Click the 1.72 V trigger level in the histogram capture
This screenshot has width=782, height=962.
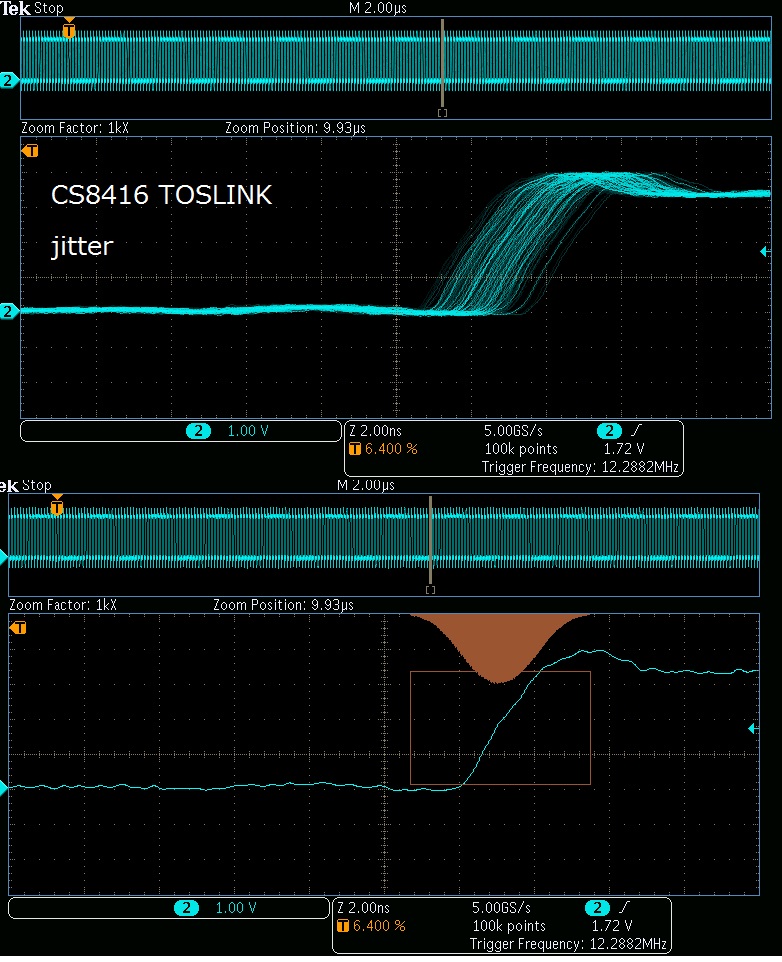(x=612, y=925)
